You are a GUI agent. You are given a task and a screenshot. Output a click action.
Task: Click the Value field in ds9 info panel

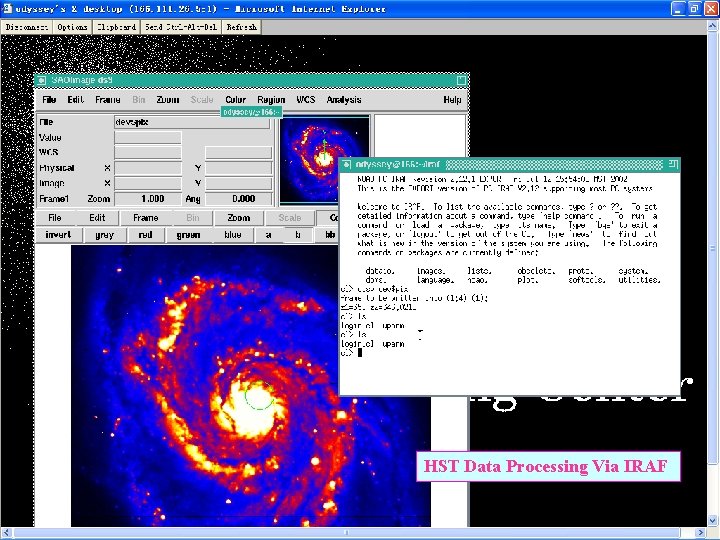click(x=148, y=137)
